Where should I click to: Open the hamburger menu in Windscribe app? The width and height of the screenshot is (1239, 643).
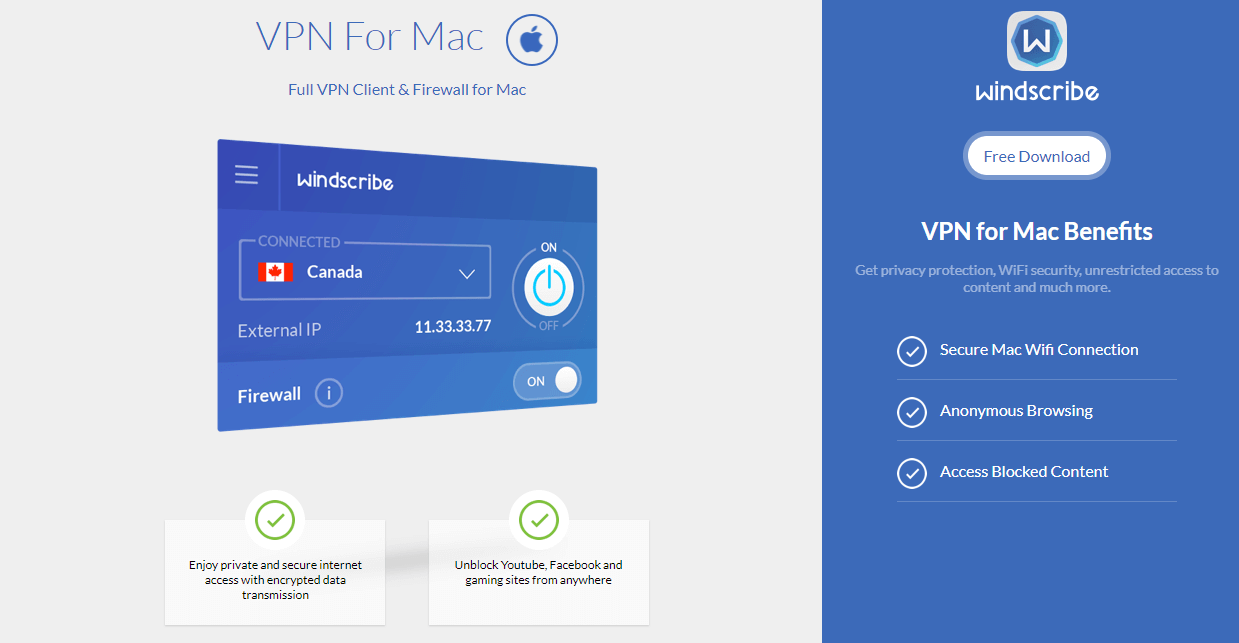click(x=247, y=175)
